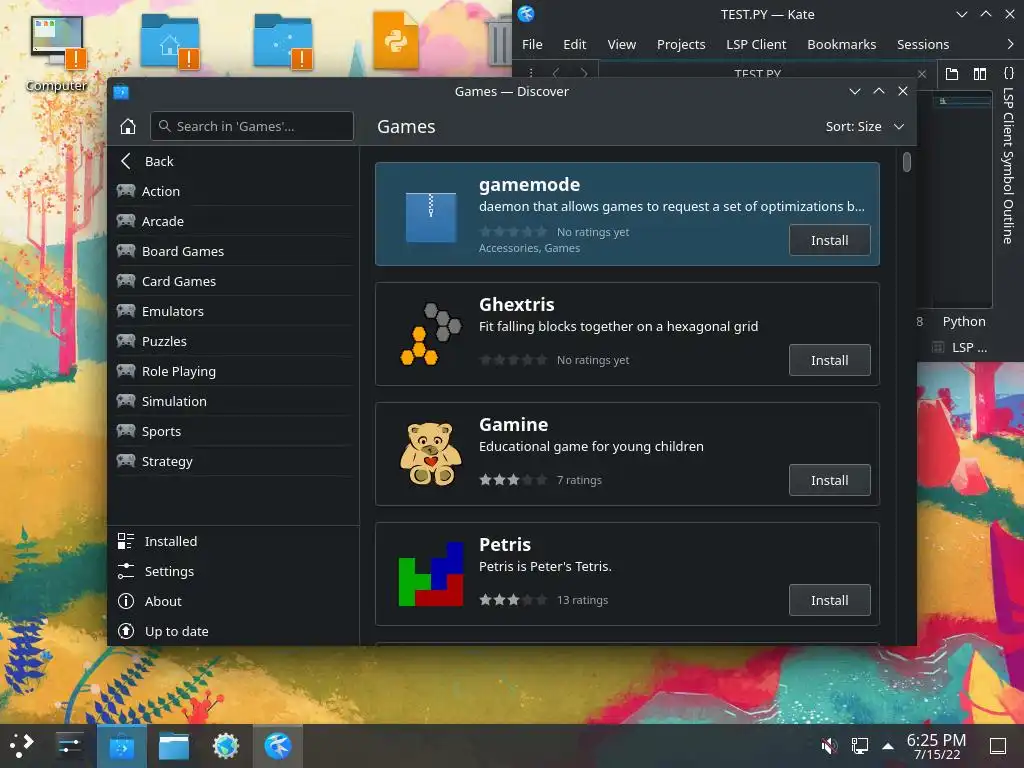Open the Sports category
The height and width of the screenshot is (768, 1024).
[x=233, y=431]
